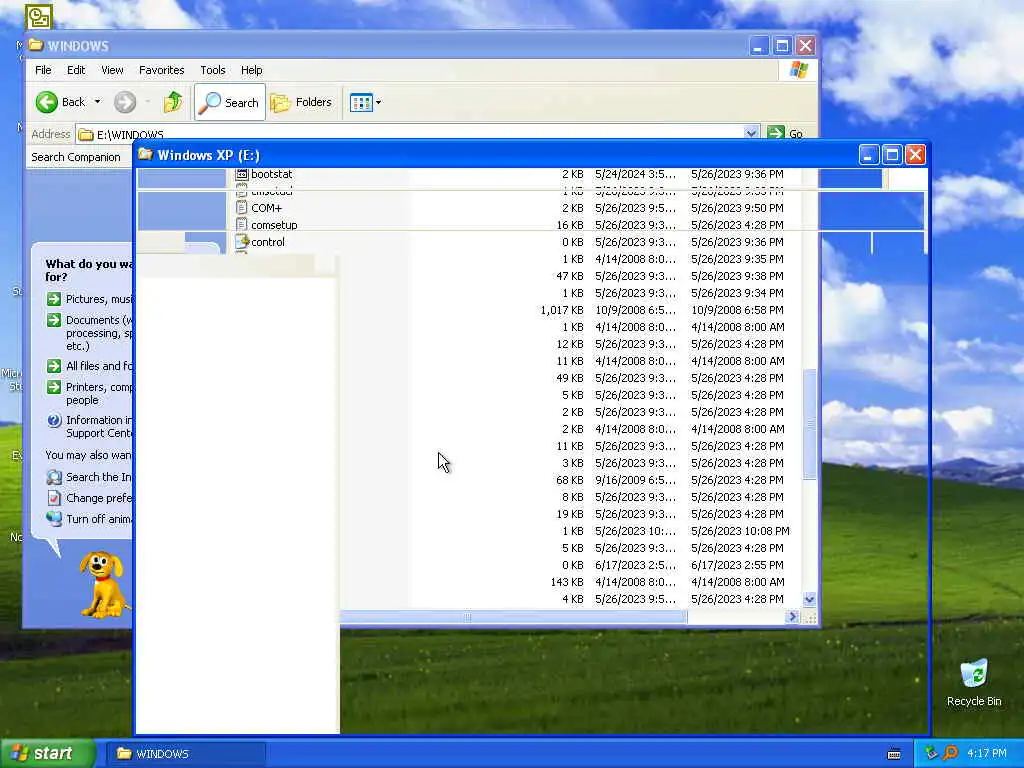
Task: Click the green Back arrow icon
Action: click(x=46, y=102)
